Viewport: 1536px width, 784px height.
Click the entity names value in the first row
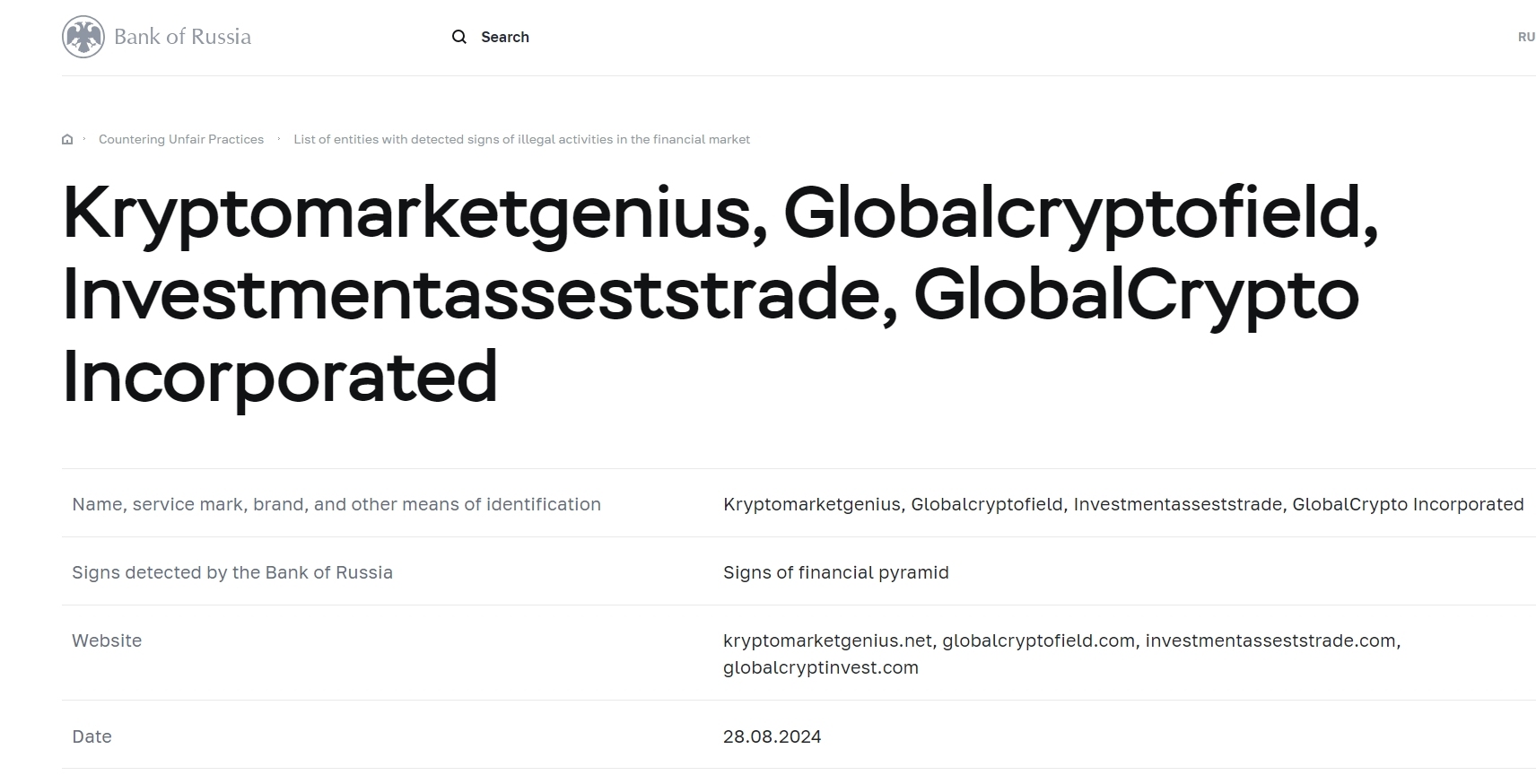pyautogui.click(x=1123, y=504)
